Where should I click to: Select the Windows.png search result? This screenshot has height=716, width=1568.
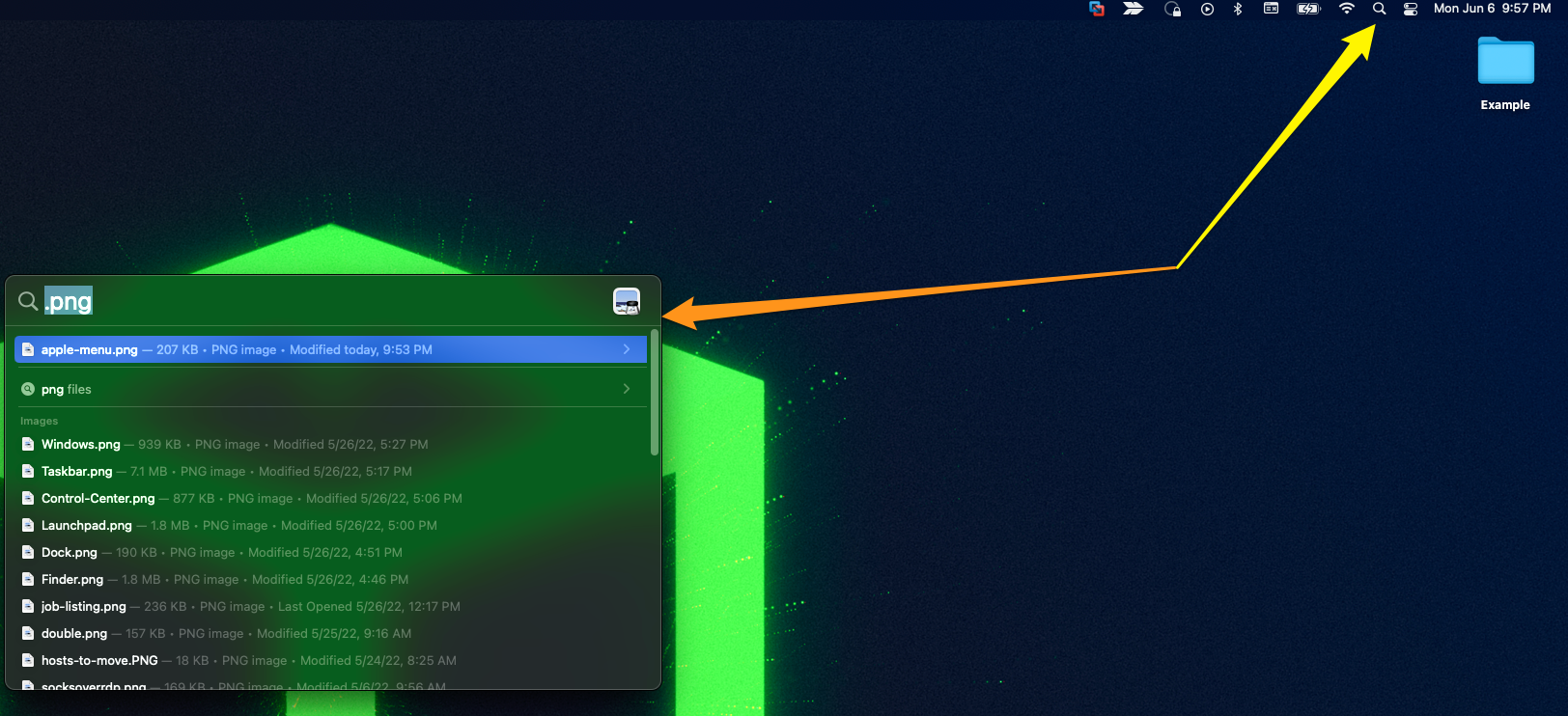click(81, 445)
